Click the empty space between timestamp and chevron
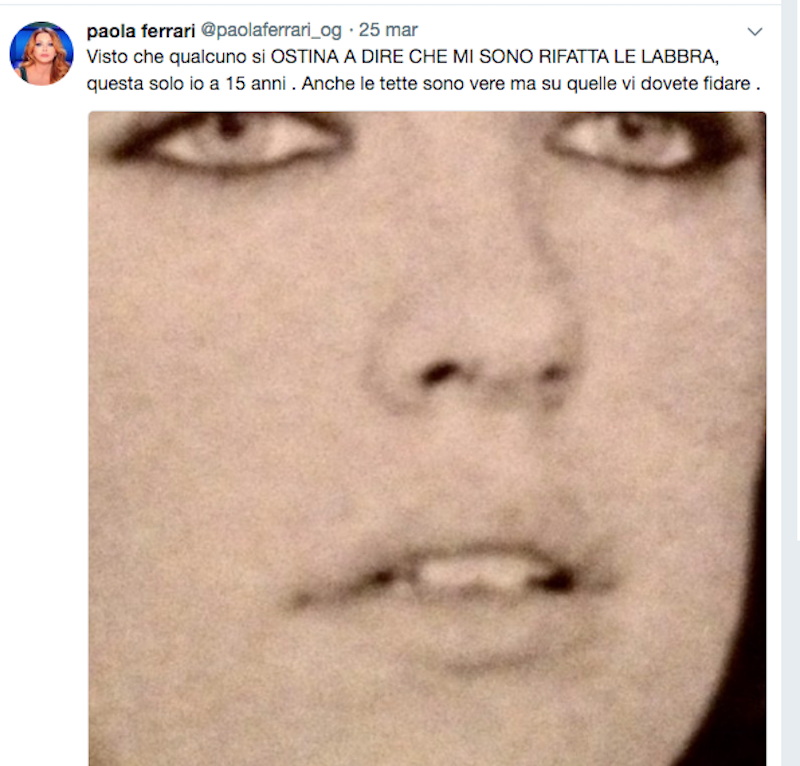Image resolution: width=800 pixels, height=766 pixels. pos(582,31)
